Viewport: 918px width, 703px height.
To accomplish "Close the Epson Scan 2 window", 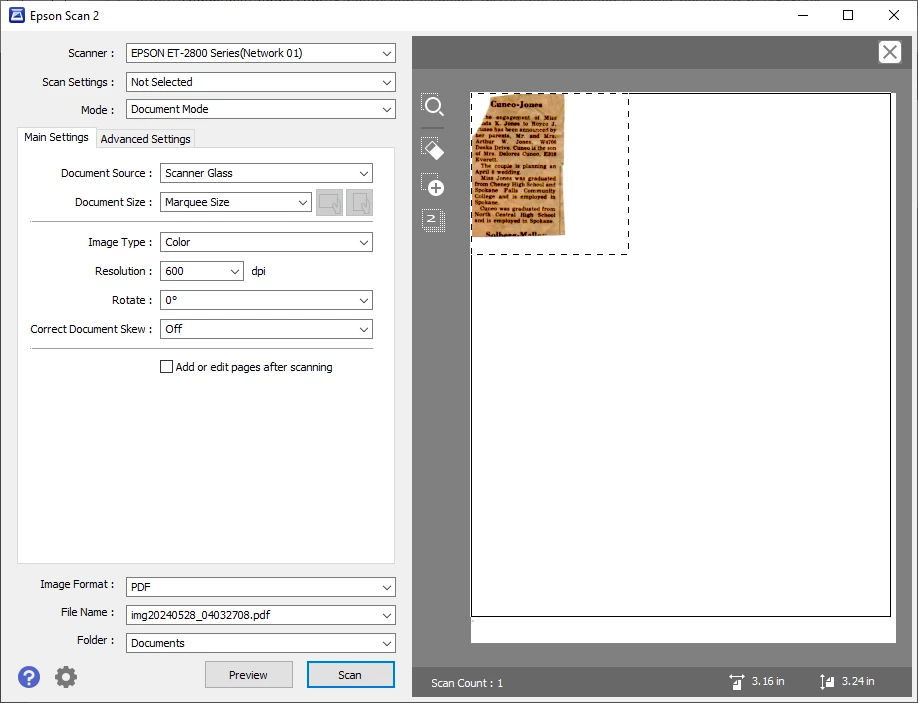I will pos(893,15).
